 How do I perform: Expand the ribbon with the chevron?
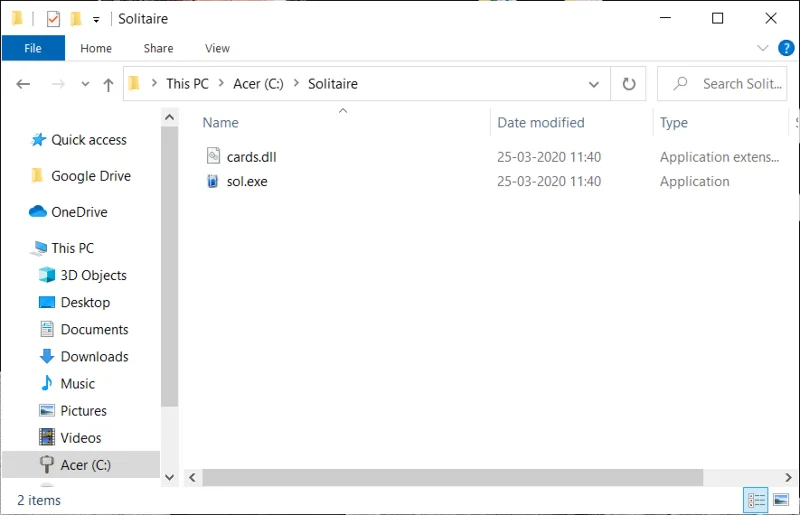click(762, 48)
